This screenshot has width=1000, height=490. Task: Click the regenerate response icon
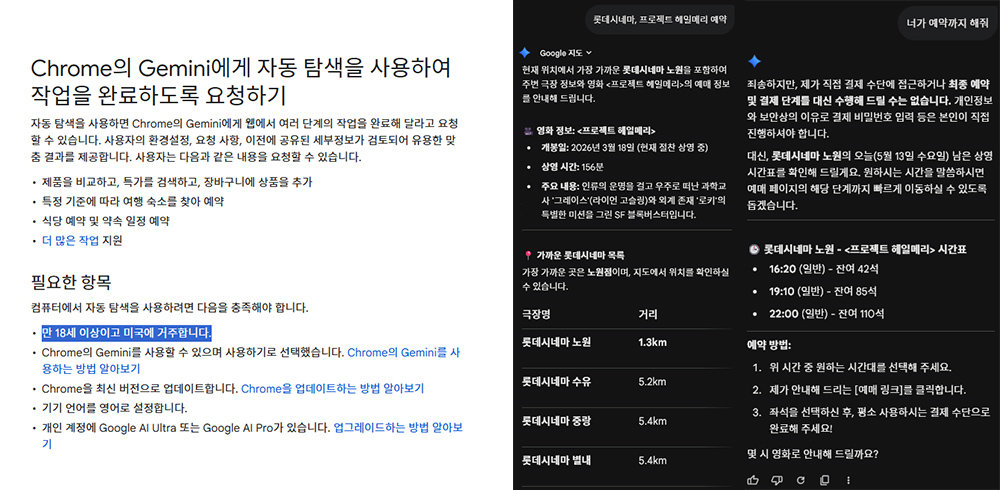point(801,480)
